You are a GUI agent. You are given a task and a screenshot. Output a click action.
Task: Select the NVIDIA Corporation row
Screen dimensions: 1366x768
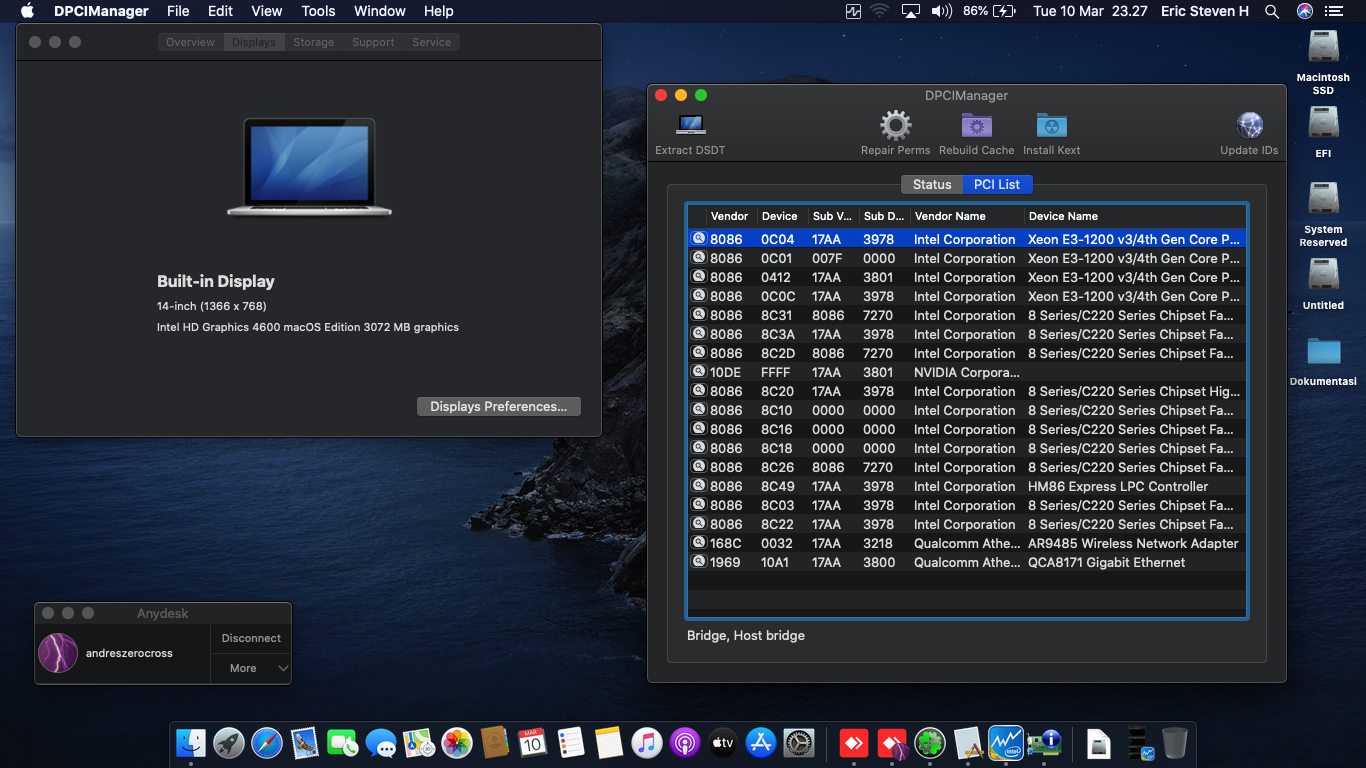pyautogui.click(x=967, y=372)
